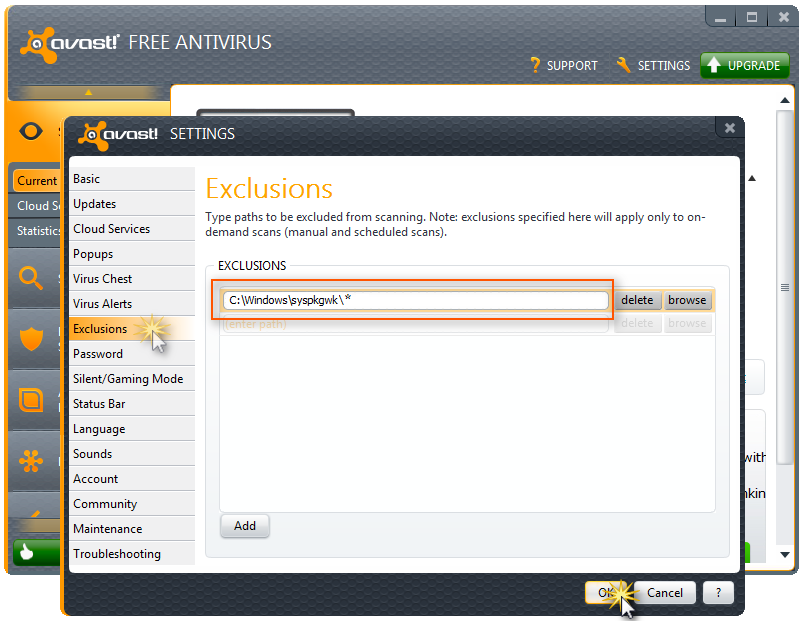Open the magnifier Scan Computer icon

click(31, 278)
